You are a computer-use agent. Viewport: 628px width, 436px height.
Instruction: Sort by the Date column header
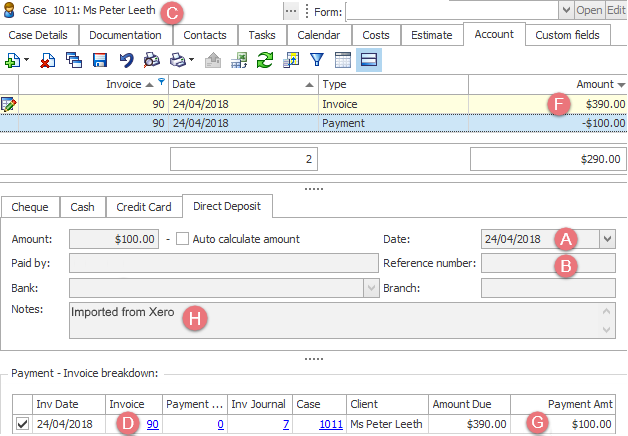[243, 84]
